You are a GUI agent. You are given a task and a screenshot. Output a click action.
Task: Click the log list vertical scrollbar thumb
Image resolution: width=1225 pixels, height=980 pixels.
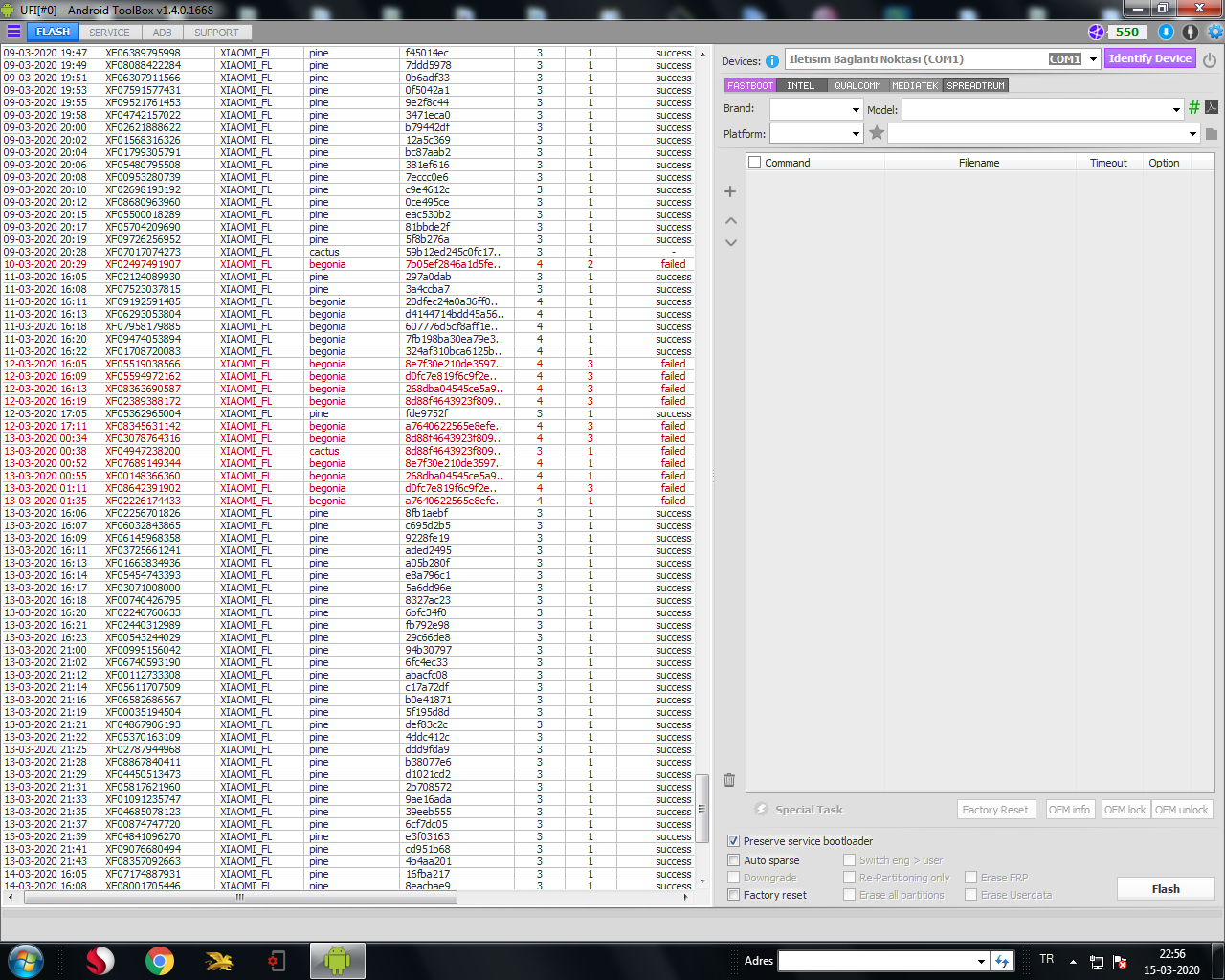click(x=702, y=808)
